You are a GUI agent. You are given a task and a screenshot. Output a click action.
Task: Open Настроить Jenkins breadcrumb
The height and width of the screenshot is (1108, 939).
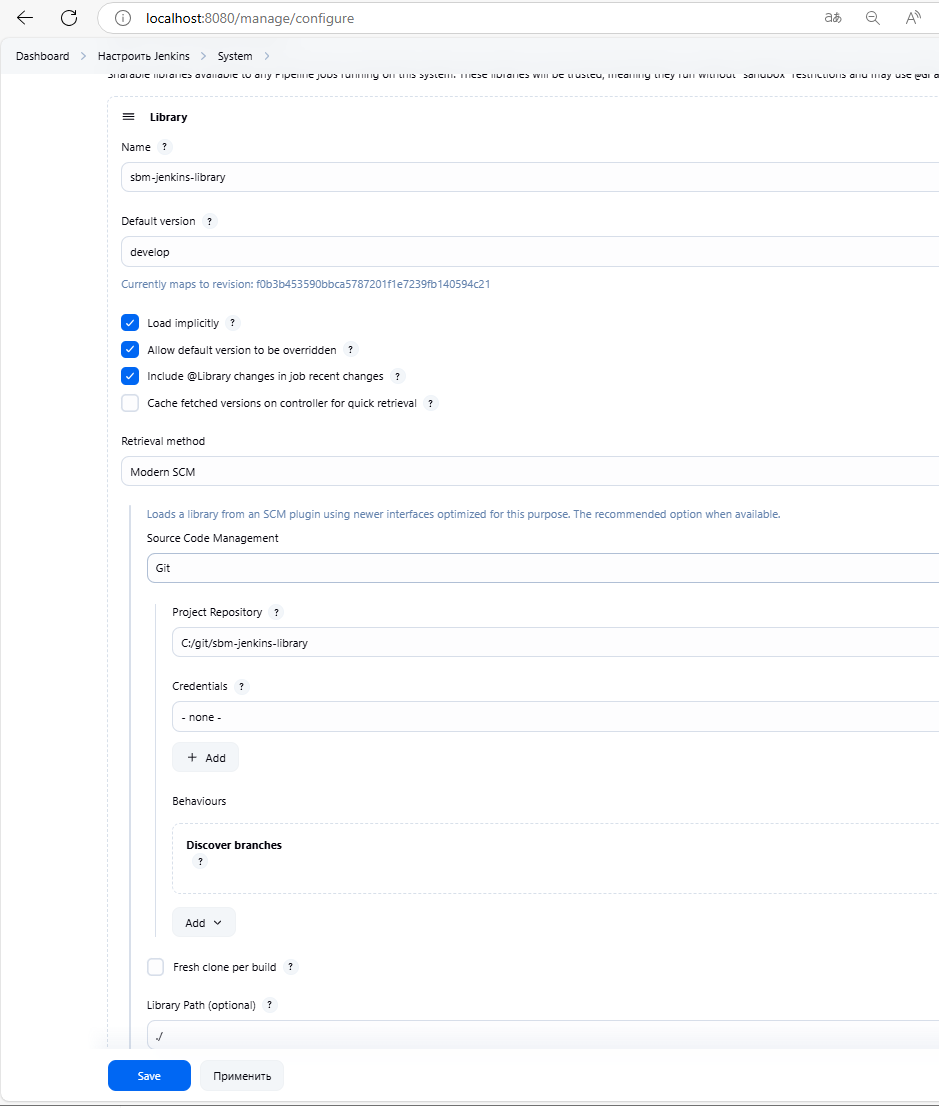pyautogui.click(x=143, y=56)
